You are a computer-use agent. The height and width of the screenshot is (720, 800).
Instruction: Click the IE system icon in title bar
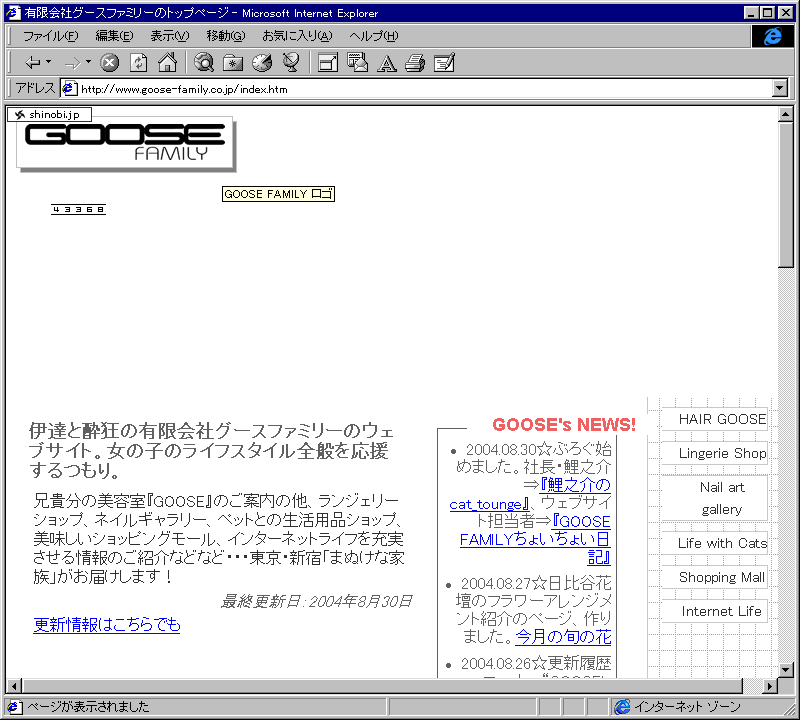point(13,13)
